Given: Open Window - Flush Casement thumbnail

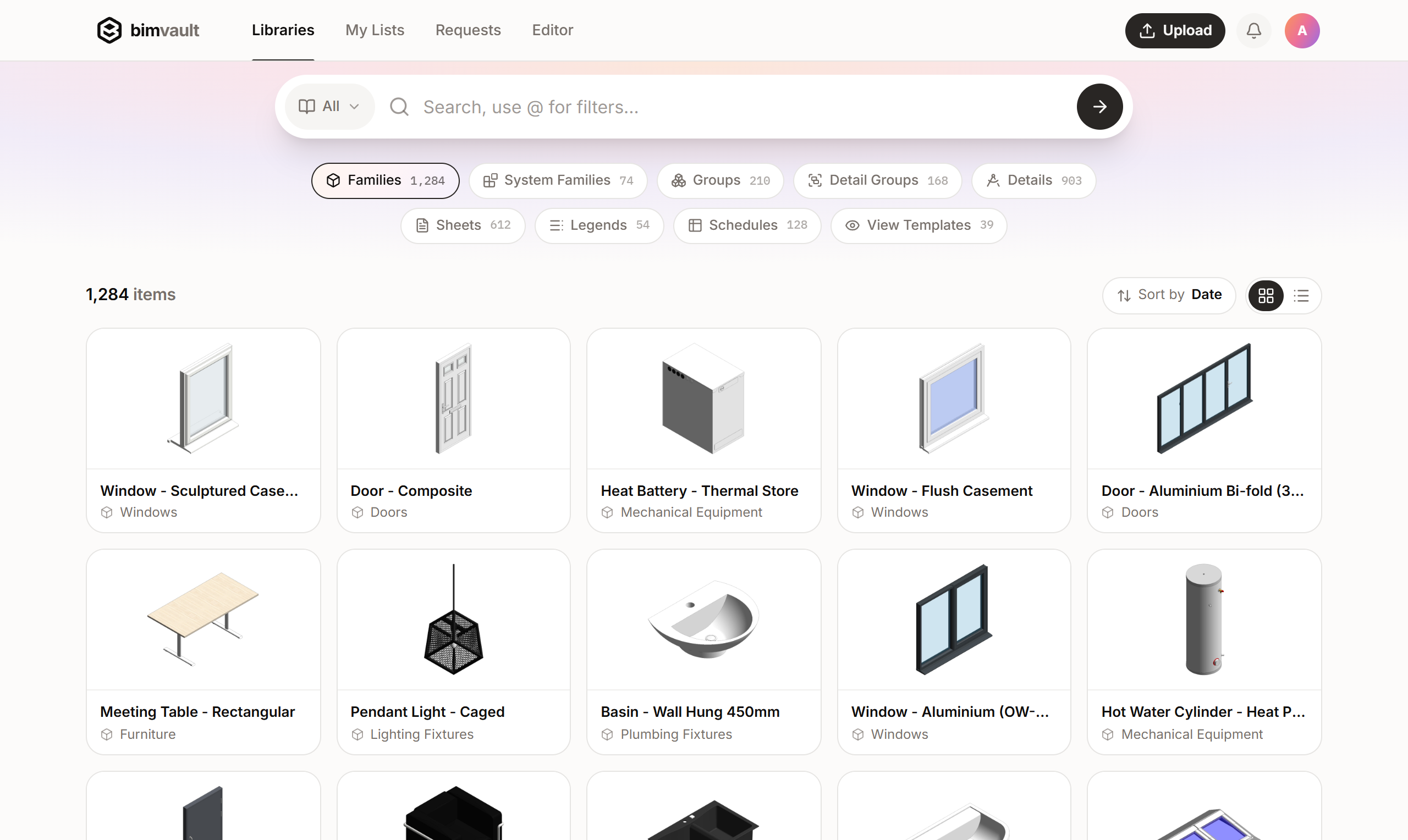Looking at the screenshot, I should (x=954, y=399).
